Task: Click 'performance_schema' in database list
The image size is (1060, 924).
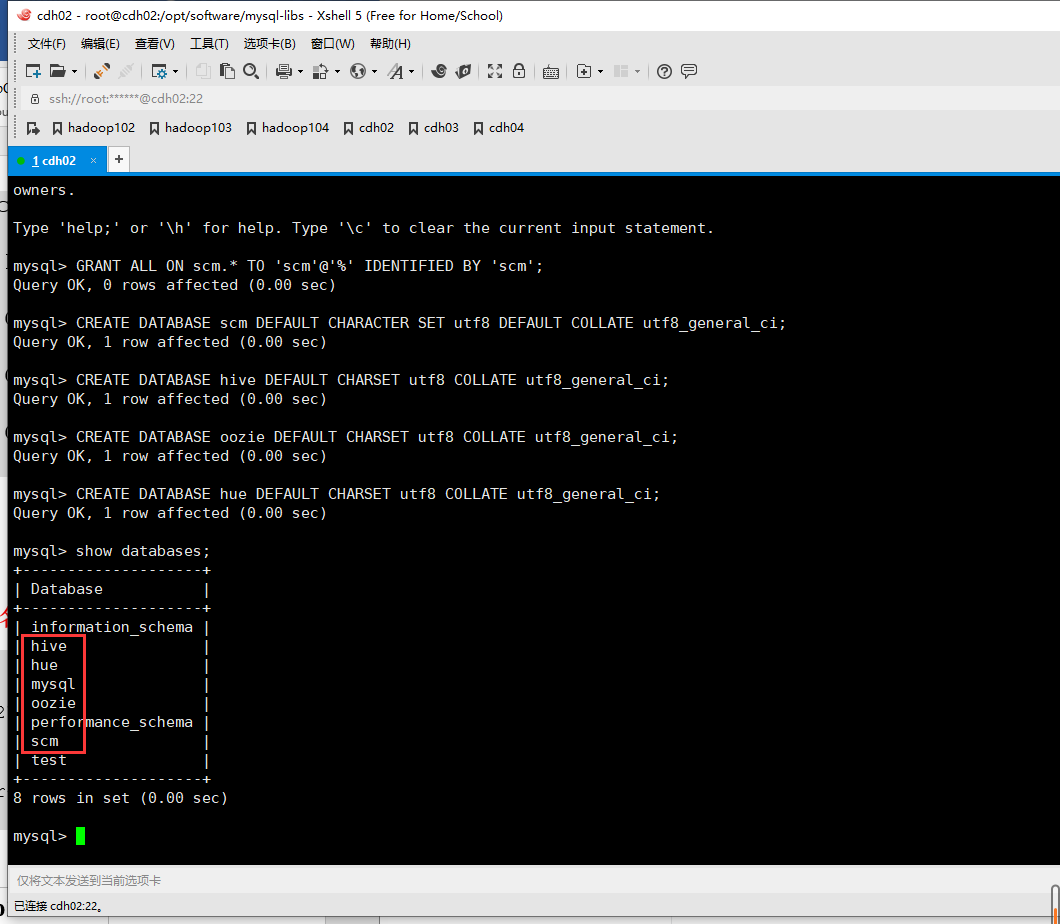Action: [x=112, y=723]
